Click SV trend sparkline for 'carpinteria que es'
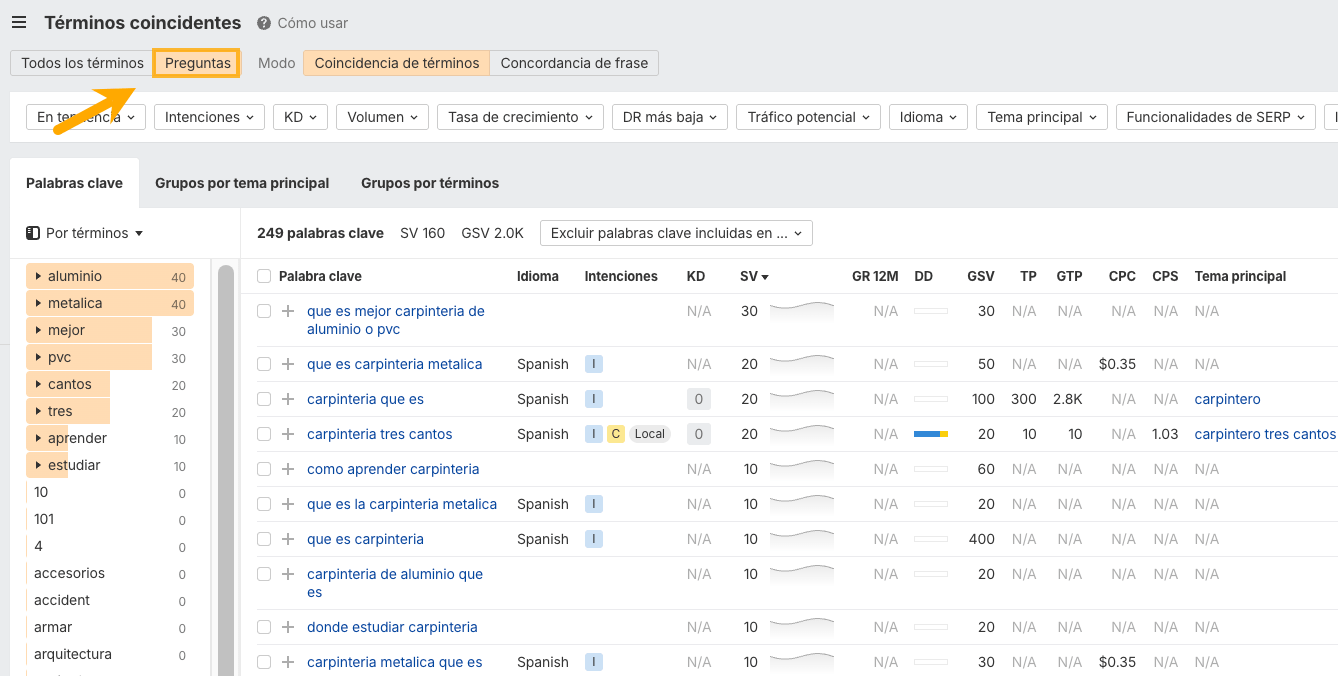This screenshot has height=676, width=1338. [x=801, y=397]
